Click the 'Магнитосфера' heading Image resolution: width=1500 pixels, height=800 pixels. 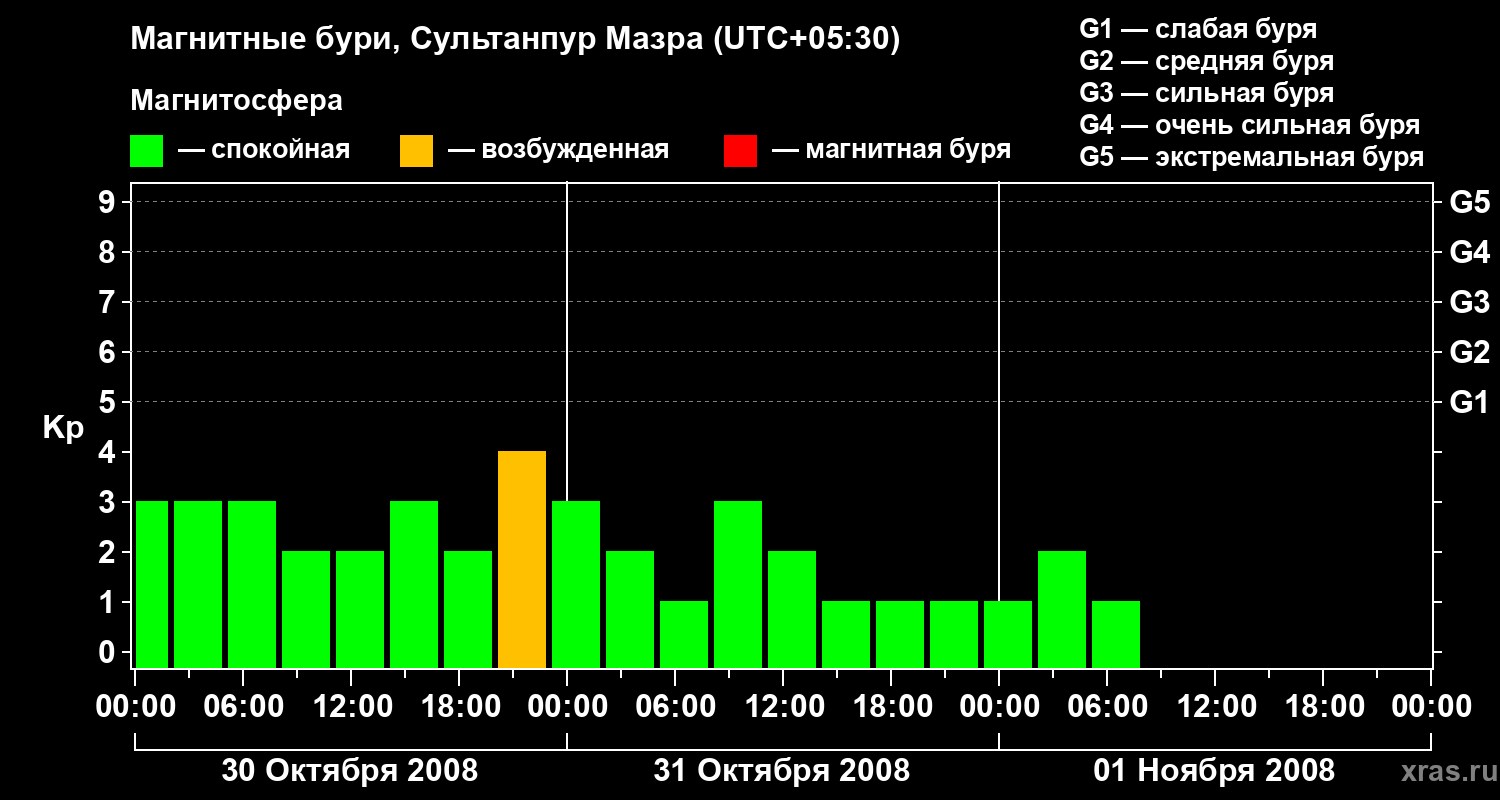click(x=236, y=101)
